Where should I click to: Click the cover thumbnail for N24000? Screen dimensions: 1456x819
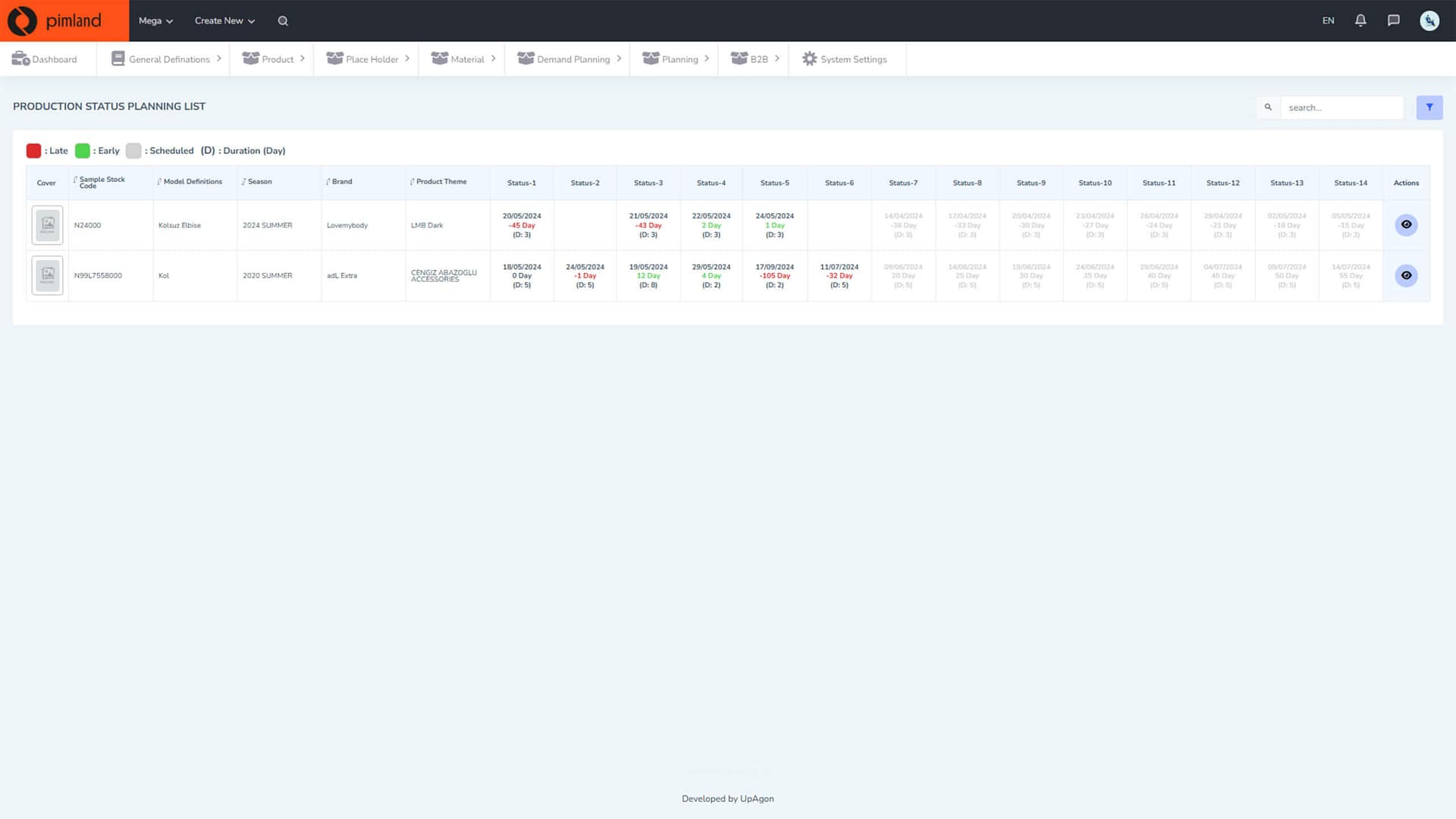pyautogui.click(x=47, y=224)
